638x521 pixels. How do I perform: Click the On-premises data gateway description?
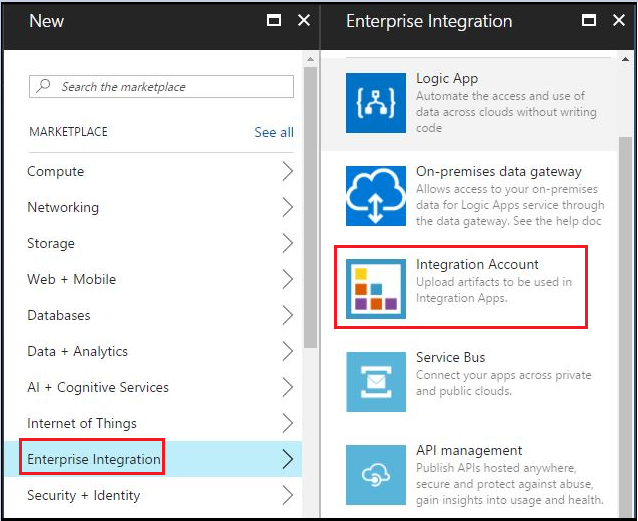pyautogui.click(x=510, y=205)
